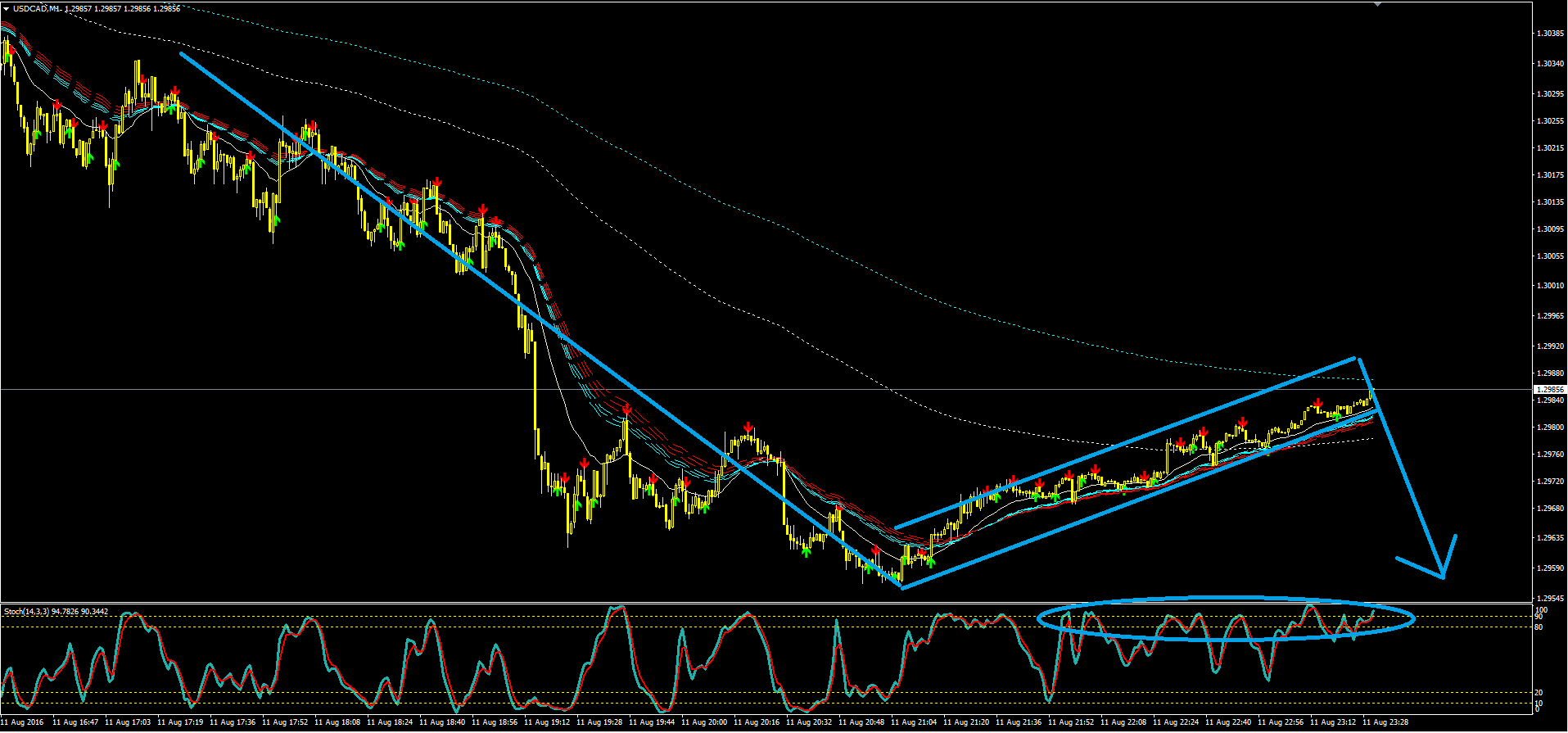This screenshot has width=1568, height=733.
Task: Click the 1.29760 price axis label
Action: coord(1551,454)
